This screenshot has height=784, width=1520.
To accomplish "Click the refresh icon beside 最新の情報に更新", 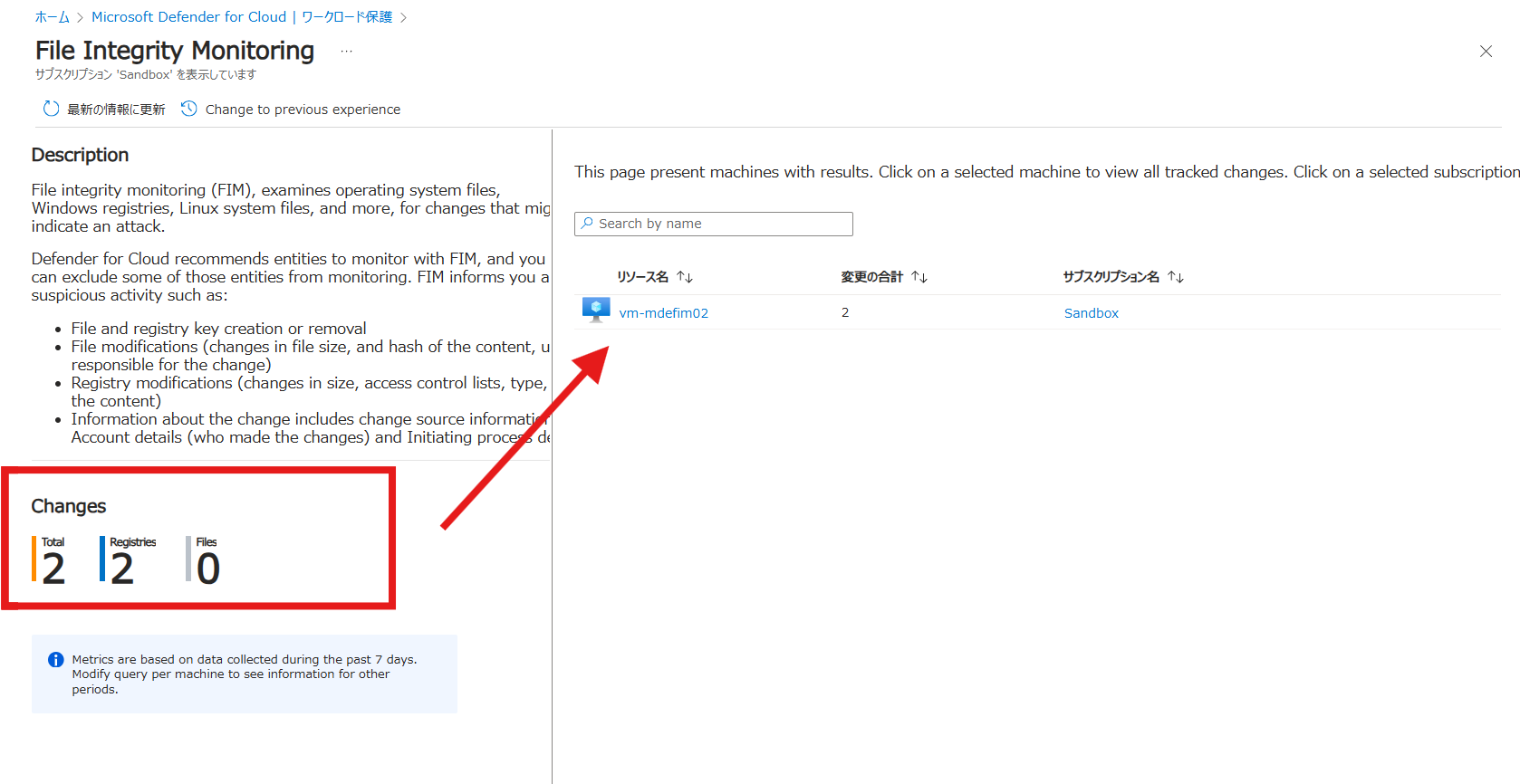I will click(x=52, y=109).
